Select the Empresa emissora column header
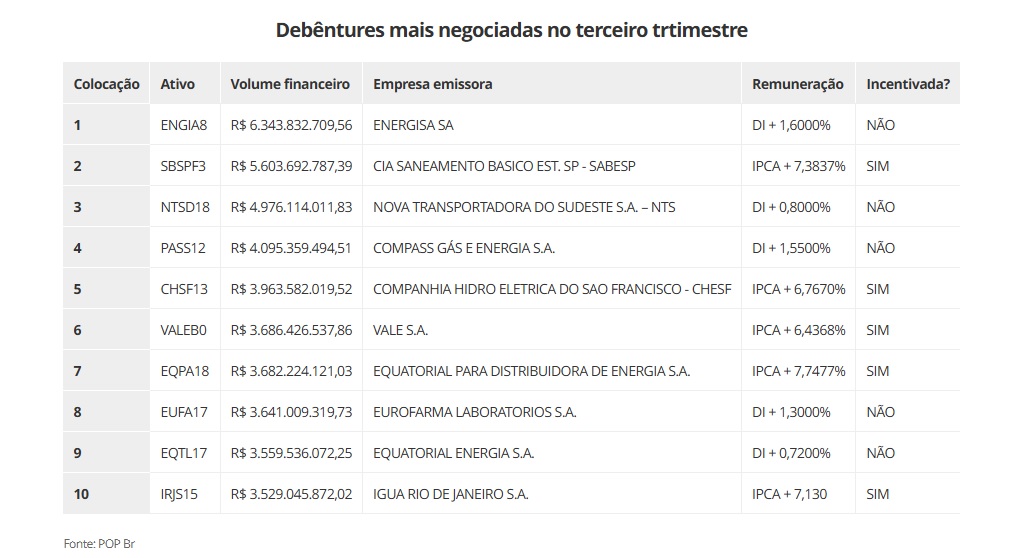The image size is (1012, 558). 432,84
